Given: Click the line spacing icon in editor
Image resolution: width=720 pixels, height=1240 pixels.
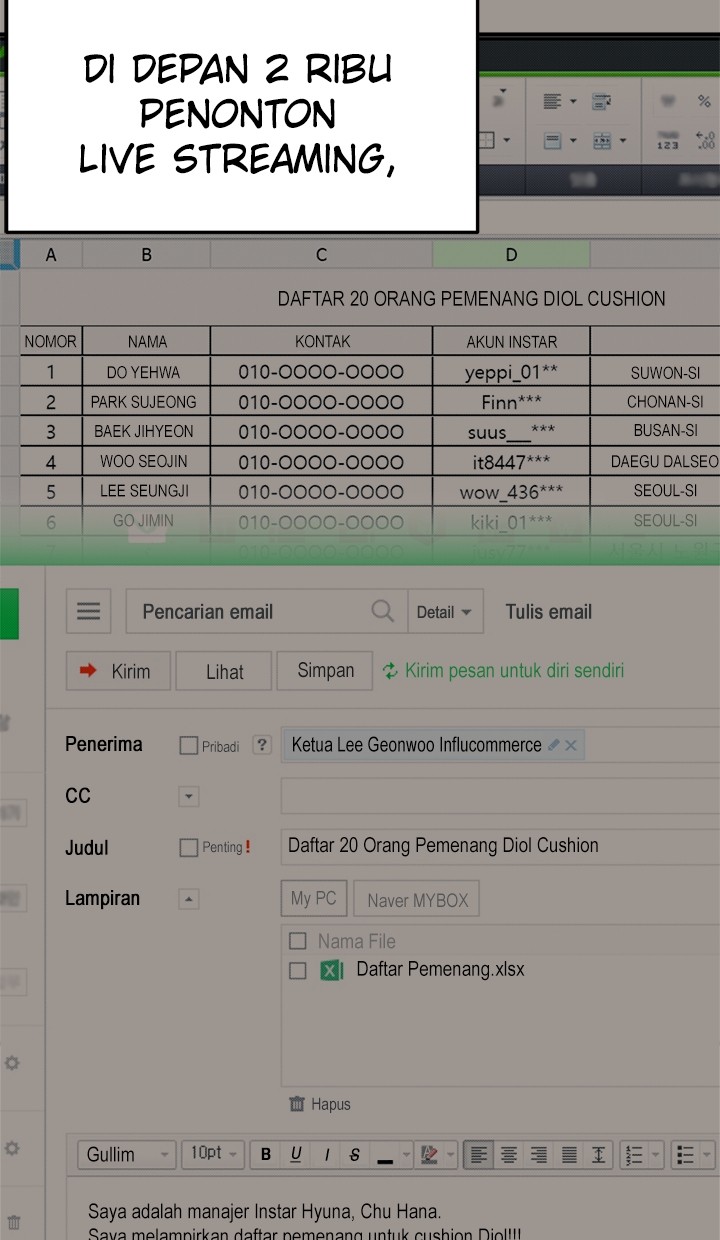Looking at the screenshot, I should [x=598, y=1155].
